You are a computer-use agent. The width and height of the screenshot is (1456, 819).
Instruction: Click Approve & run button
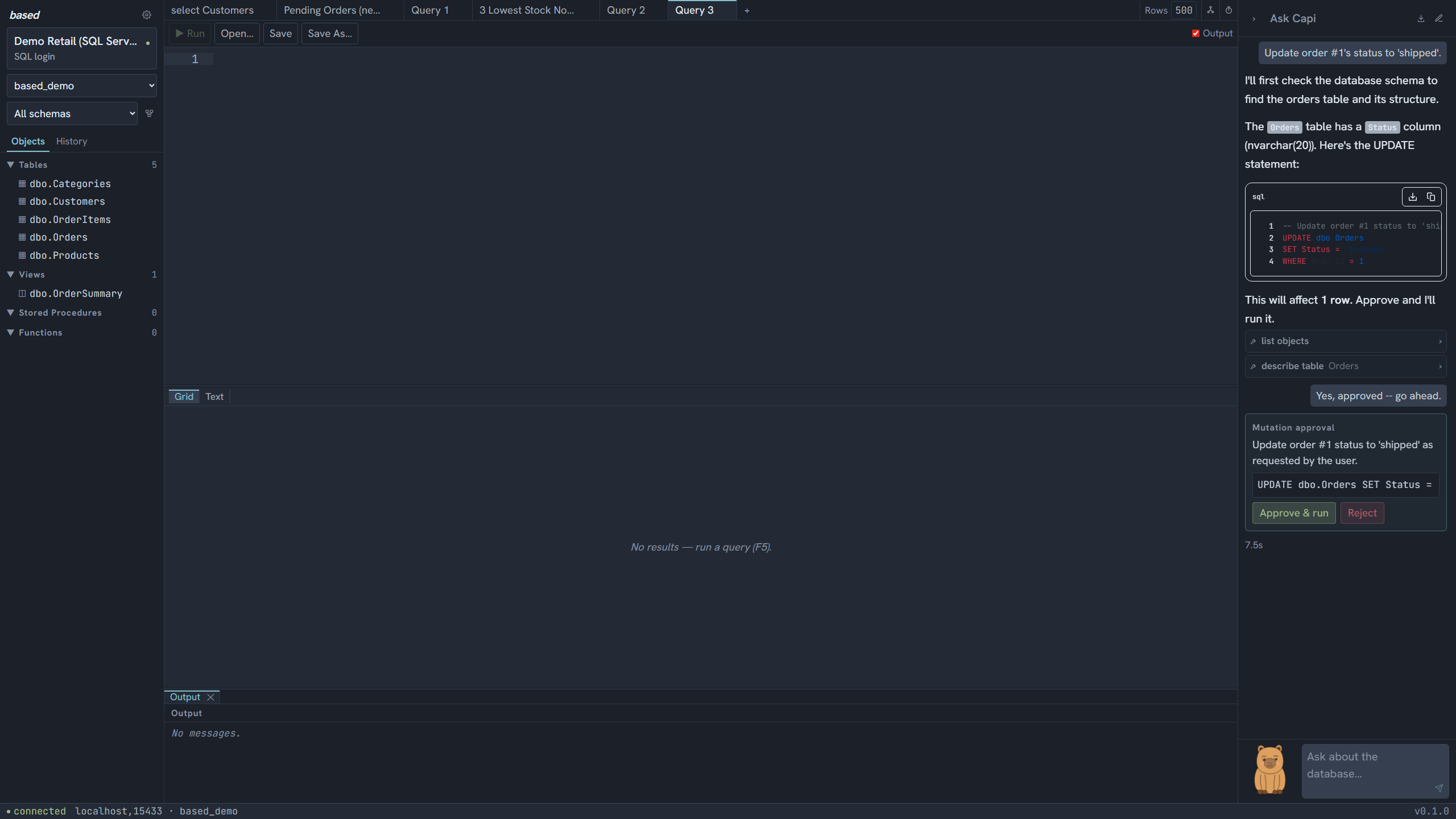point(1294,513)
